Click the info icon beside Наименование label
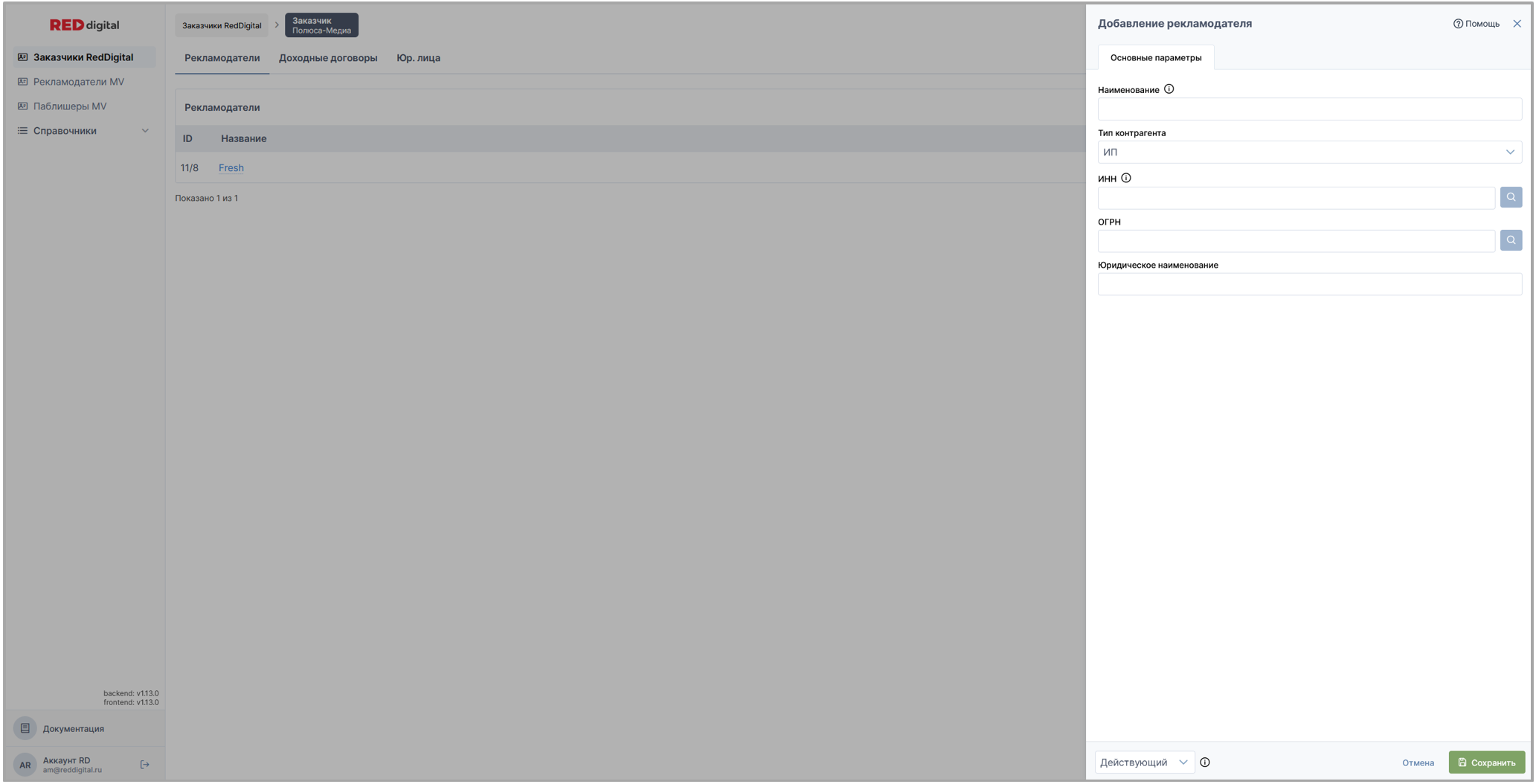The width and height of the screenshot is (1536, 784). pyautogui.click(x=1169, y=89)
